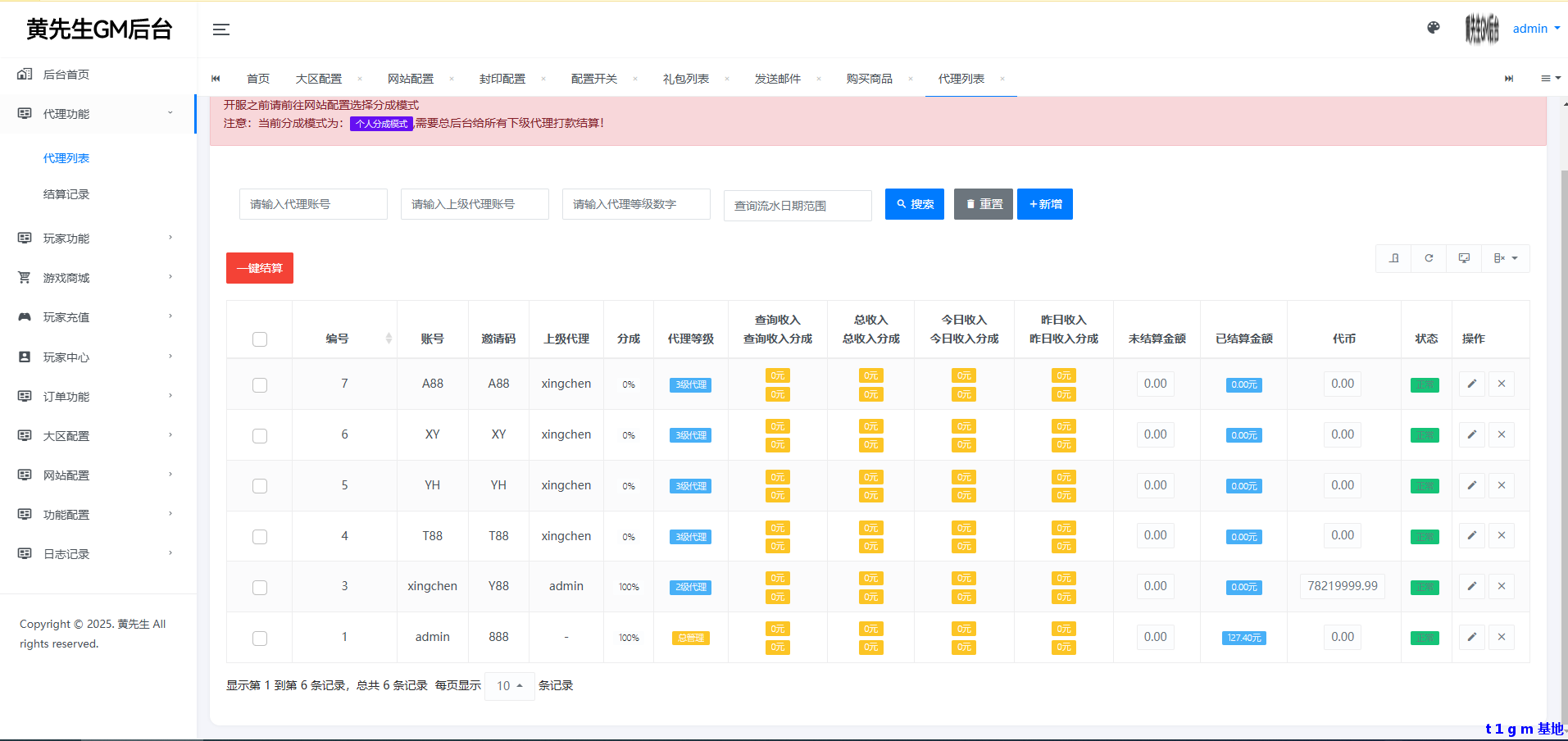
Task: Click the date range input 查询流水日期范围
Action: tap(797, 205)
